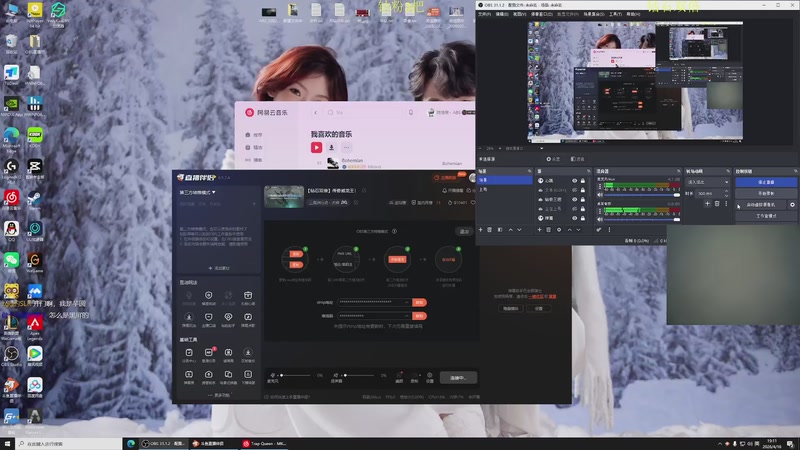Copy the rtmp address
Image resolution: width=800 pixels, height=450 pixels.
pyautogui.click(x=419, y=302)
